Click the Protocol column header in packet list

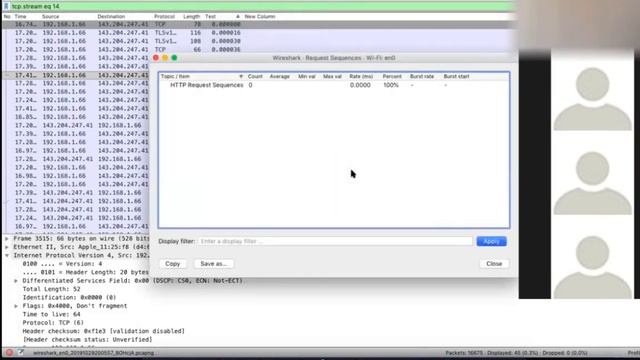164,16
